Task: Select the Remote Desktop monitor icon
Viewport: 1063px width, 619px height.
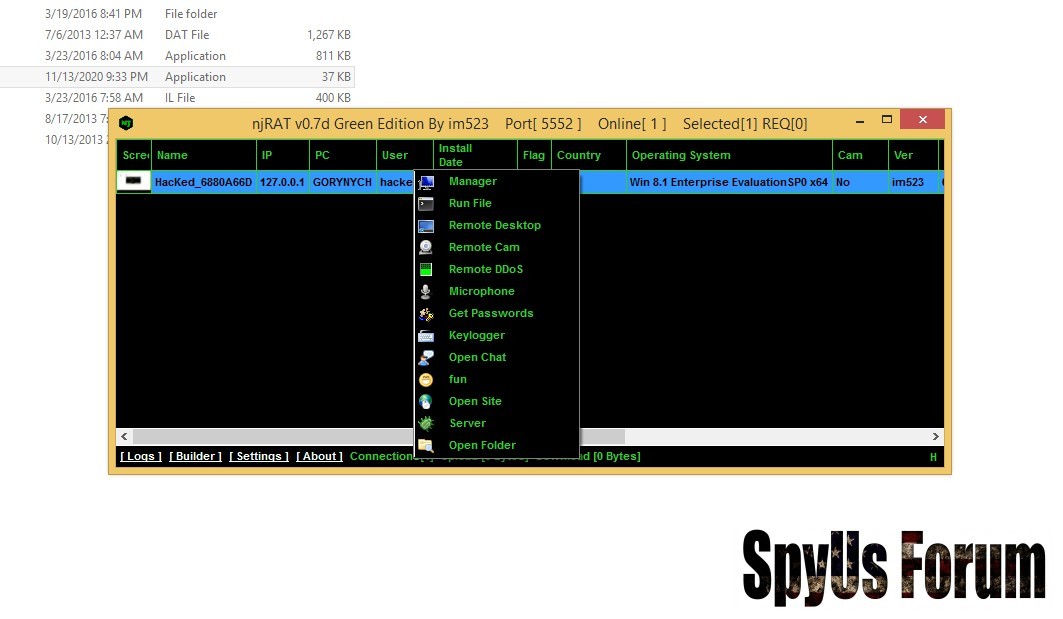Action: click(426, 226)
